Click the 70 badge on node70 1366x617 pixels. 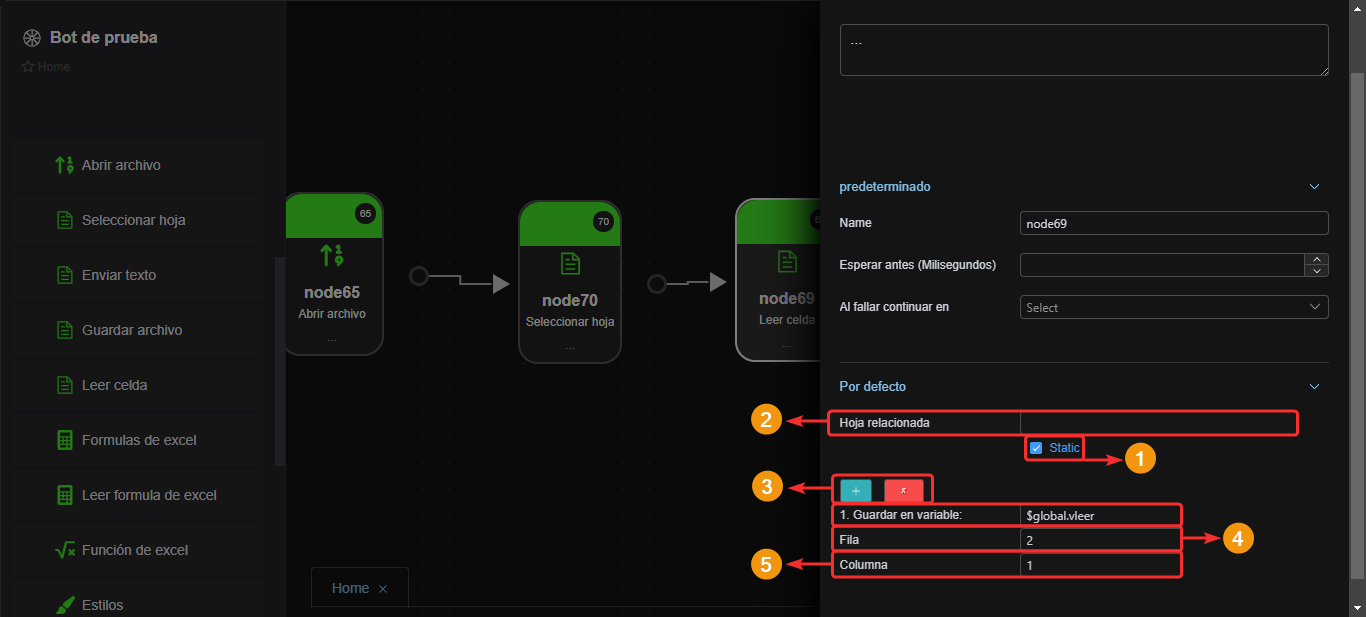(603, 222)
